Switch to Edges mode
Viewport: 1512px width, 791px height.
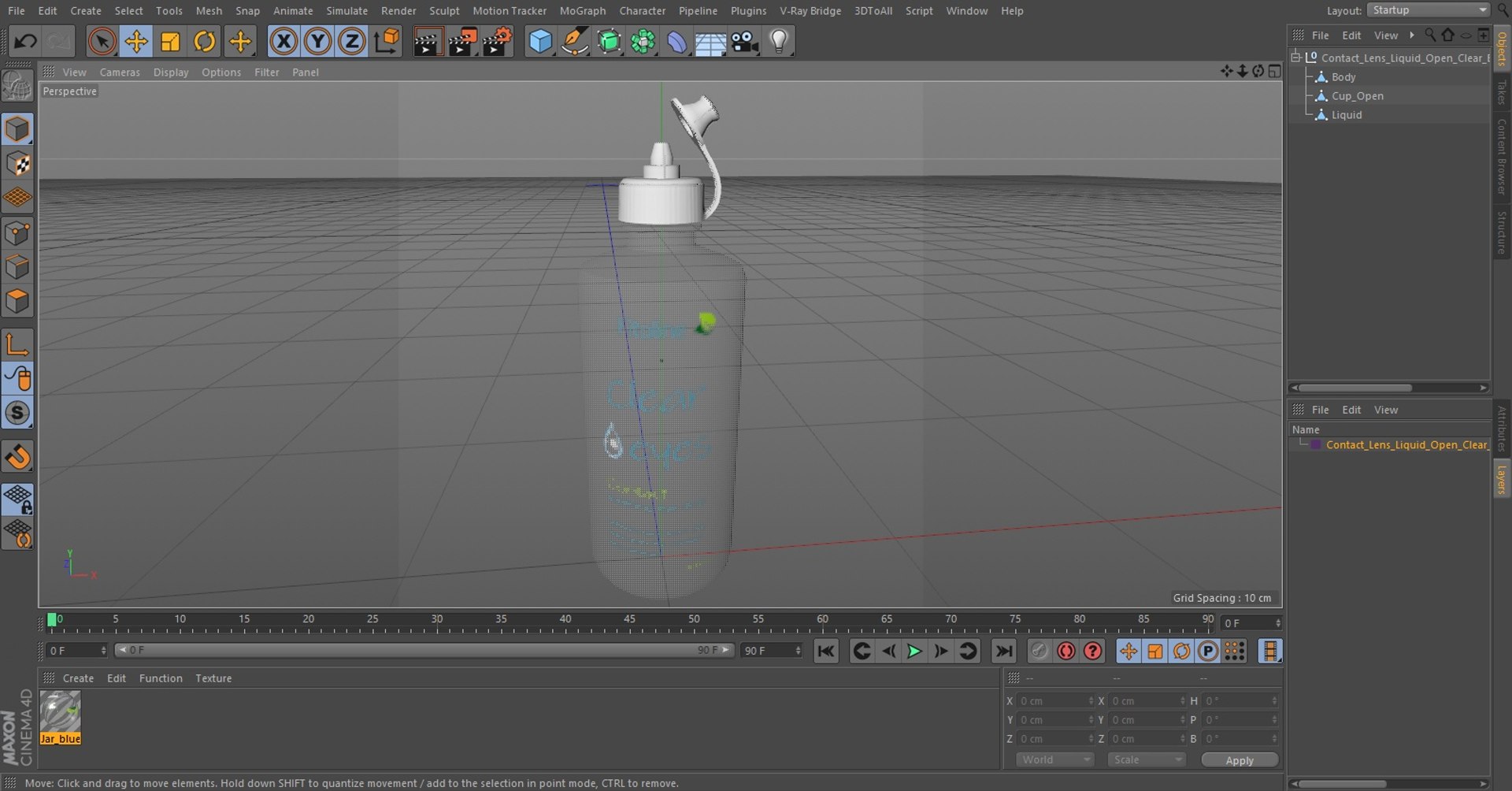coord(17,267)
